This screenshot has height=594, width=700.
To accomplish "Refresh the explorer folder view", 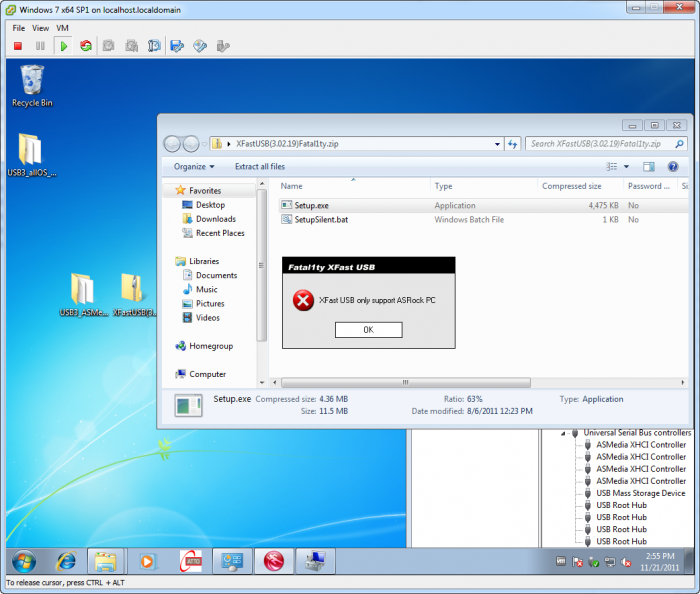I will [x=512, y=144].
